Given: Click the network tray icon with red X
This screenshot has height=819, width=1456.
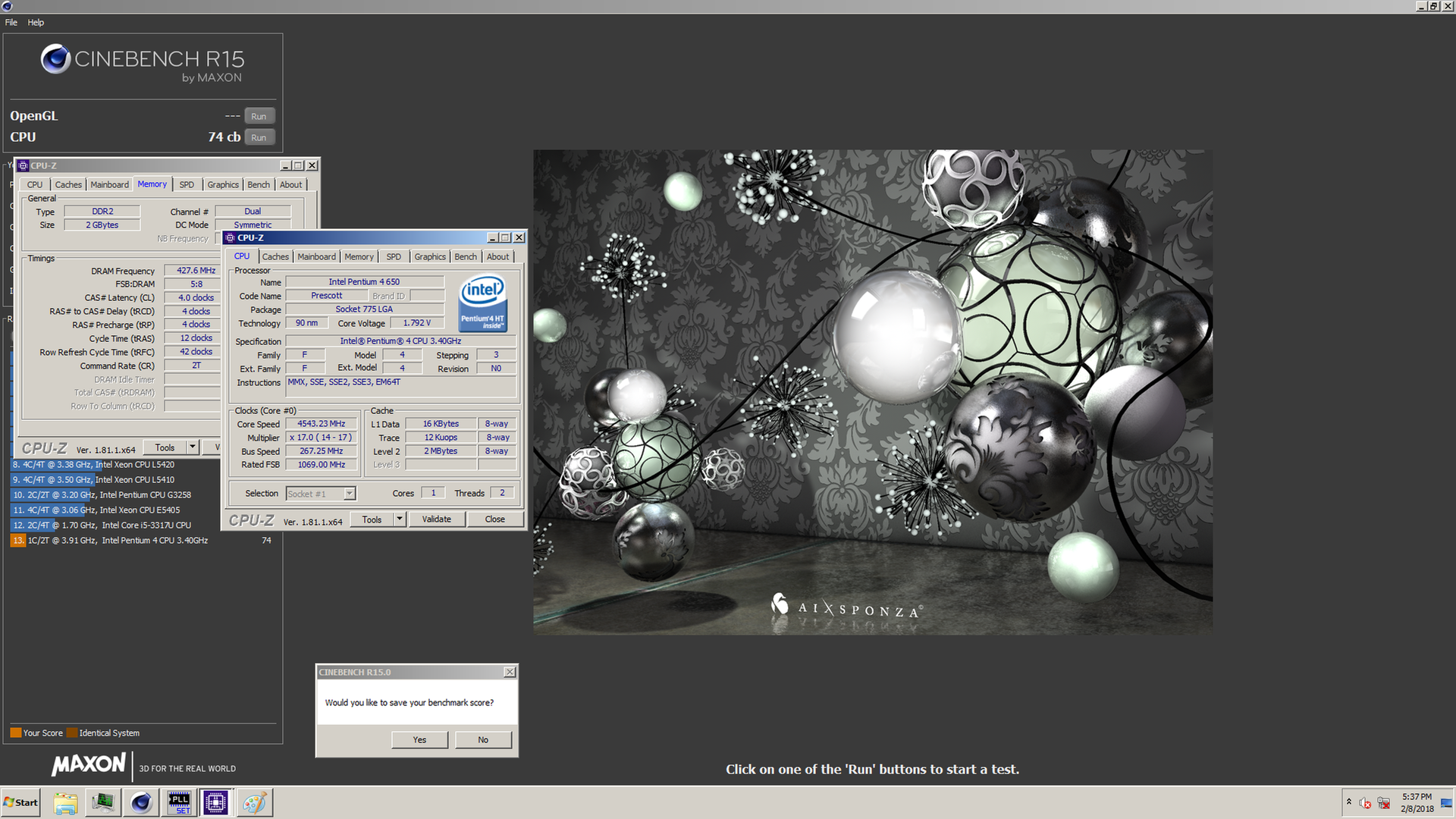Looking at the screenshot, I should click(x=1383, y=802).
